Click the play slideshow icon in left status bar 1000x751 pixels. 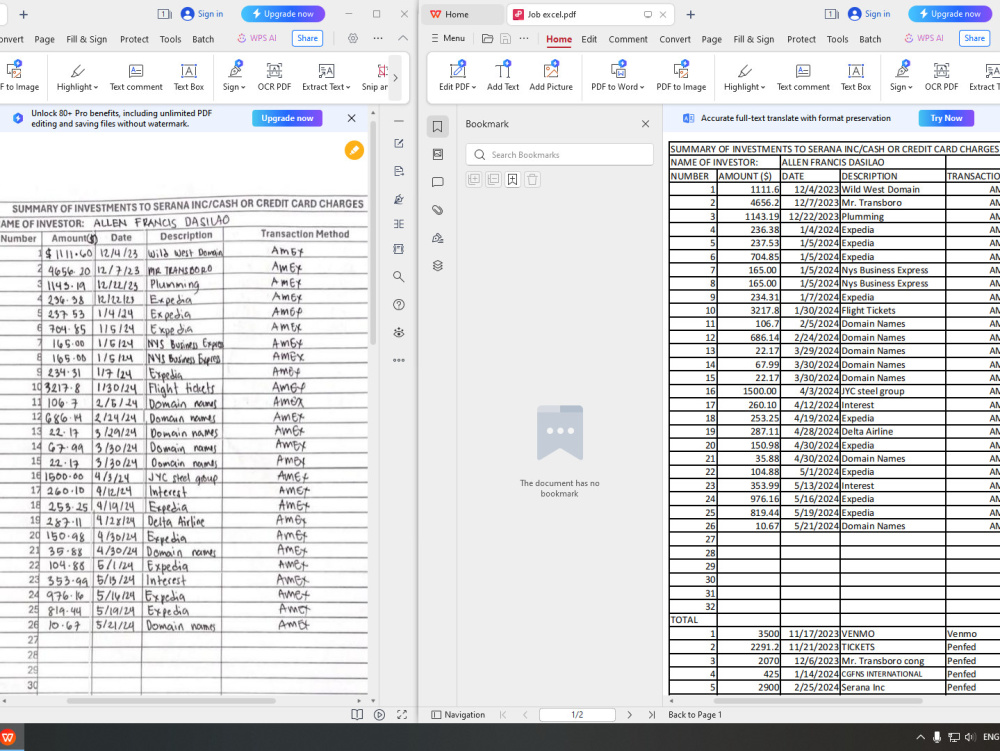point(379,715)
